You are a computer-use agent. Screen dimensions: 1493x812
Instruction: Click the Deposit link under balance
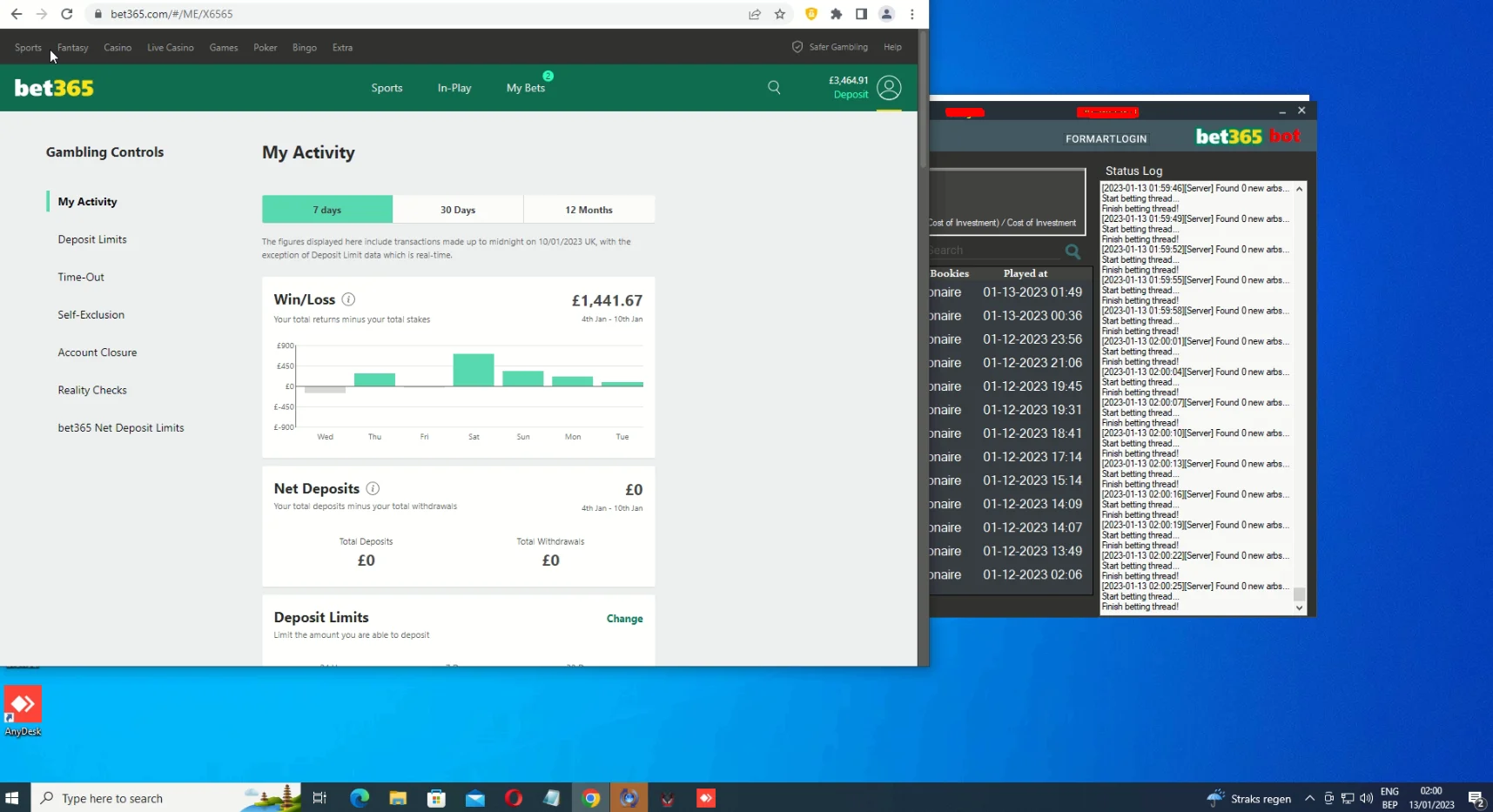851,95
